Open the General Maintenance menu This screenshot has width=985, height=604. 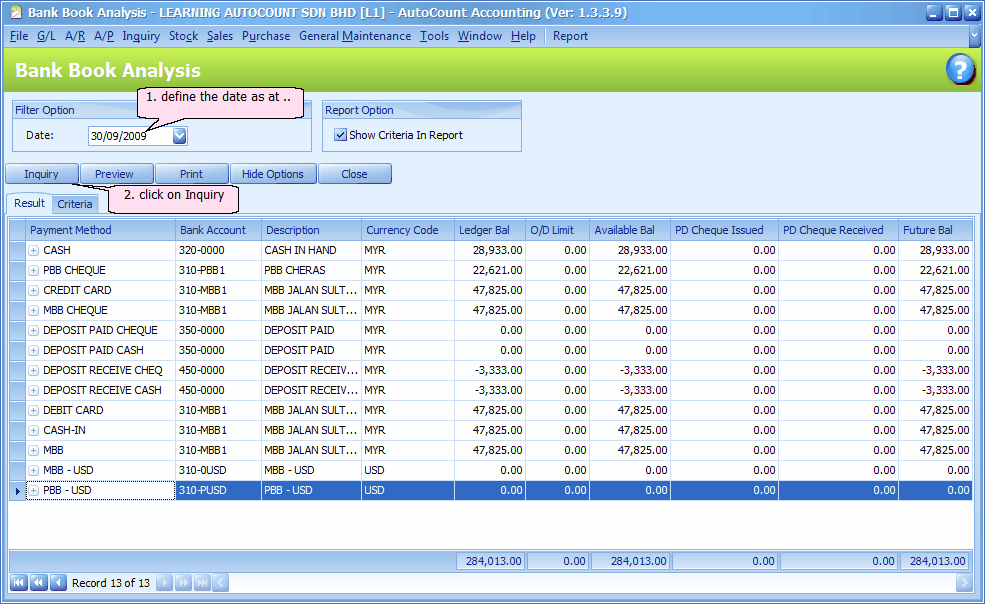point(355,36)
